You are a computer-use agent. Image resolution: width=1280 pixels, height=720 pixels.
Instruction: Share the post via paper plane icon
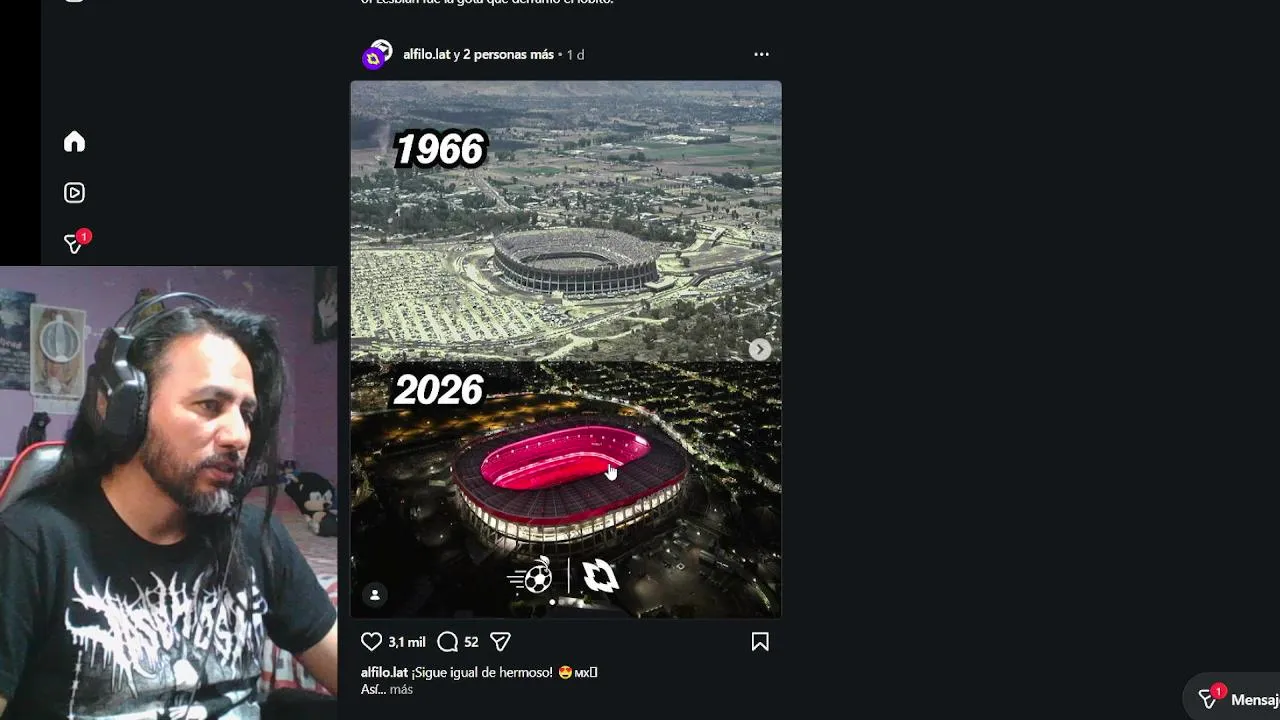coord(501,642)
